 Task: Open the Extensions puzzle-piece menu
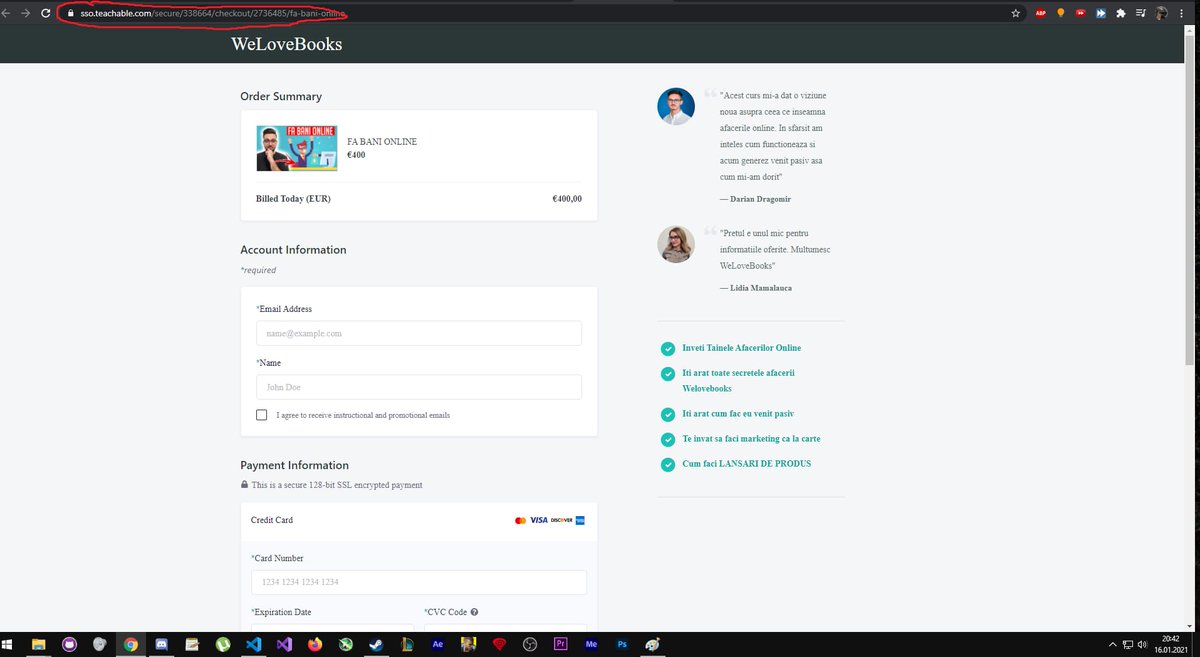click(1121, 13)
